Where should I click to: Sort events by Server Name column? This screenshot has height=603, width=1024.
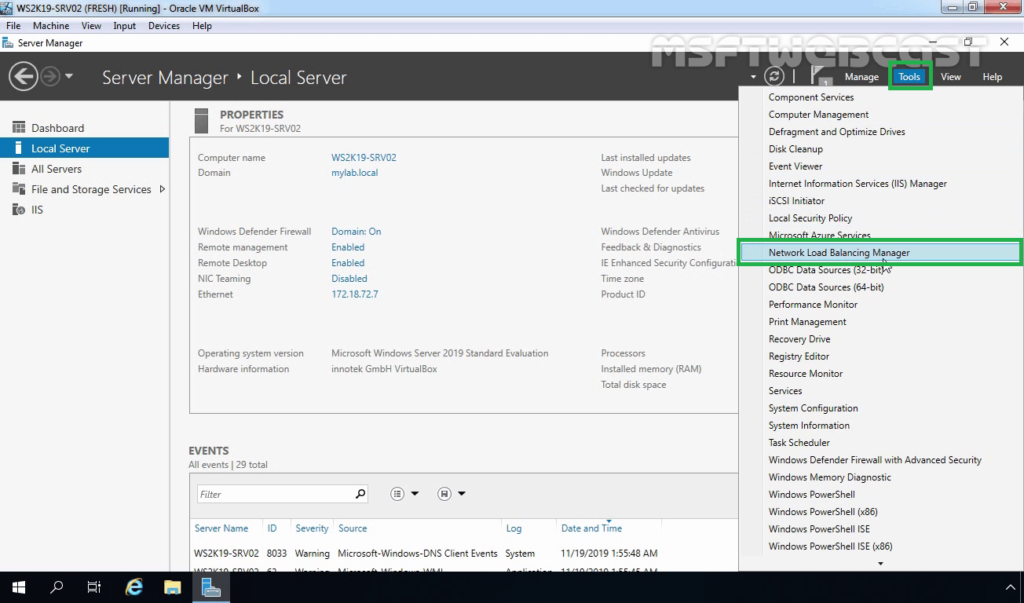[x=221, y=528]
